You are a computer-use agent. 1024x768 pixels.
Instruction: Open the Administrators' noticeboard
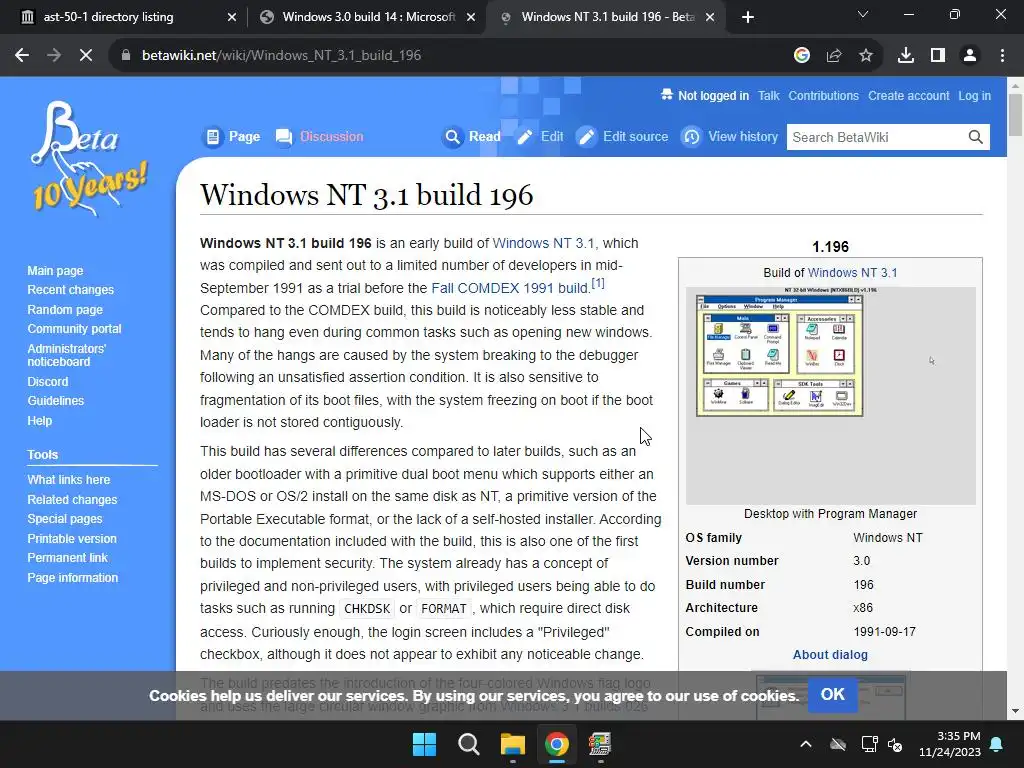pyautogui.click(x=66, y=355)
